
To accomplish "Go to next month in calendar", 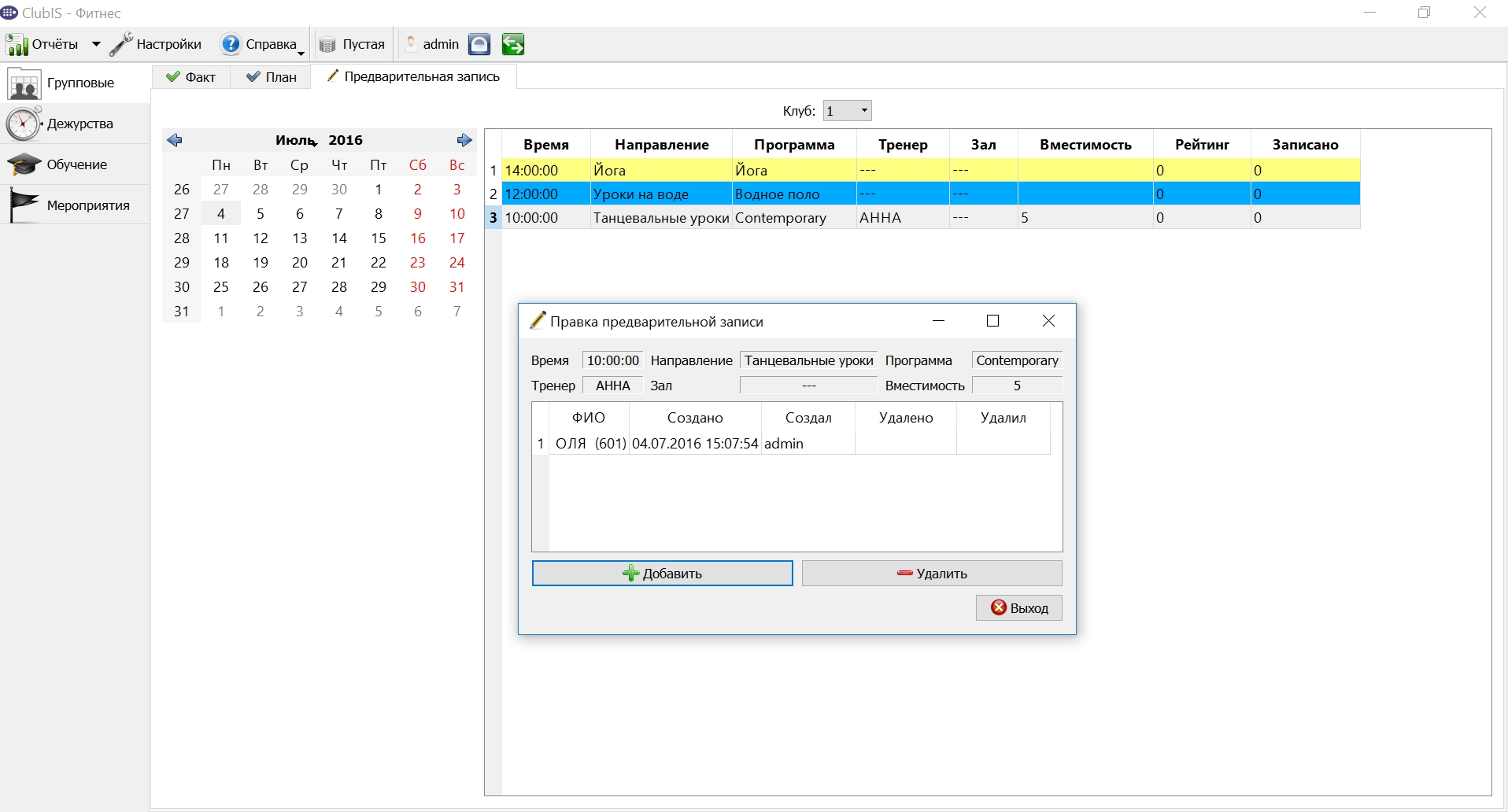I will 464,140.
